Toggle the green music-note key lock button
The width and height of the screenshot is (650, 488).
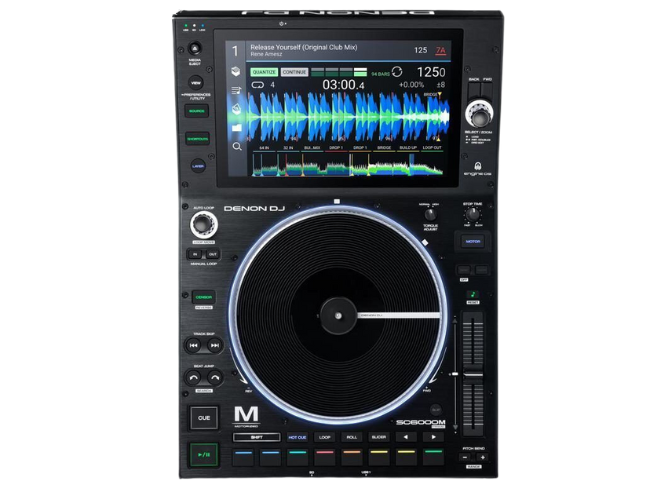point(473,294)
